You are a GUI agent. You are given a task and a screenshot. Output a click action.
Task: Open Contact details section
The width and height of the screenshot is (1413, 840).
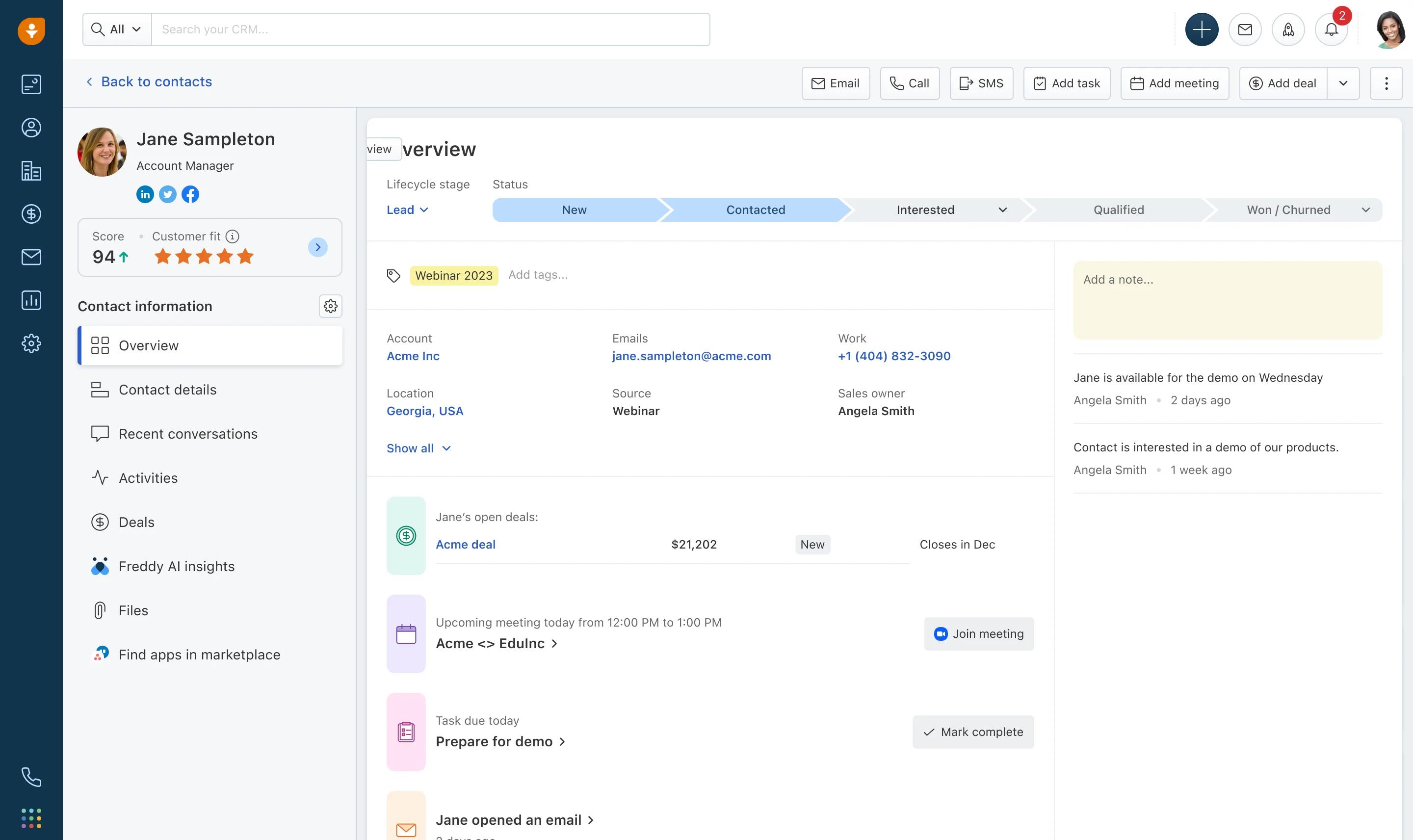pyautogui.click(x=210, y=390)
